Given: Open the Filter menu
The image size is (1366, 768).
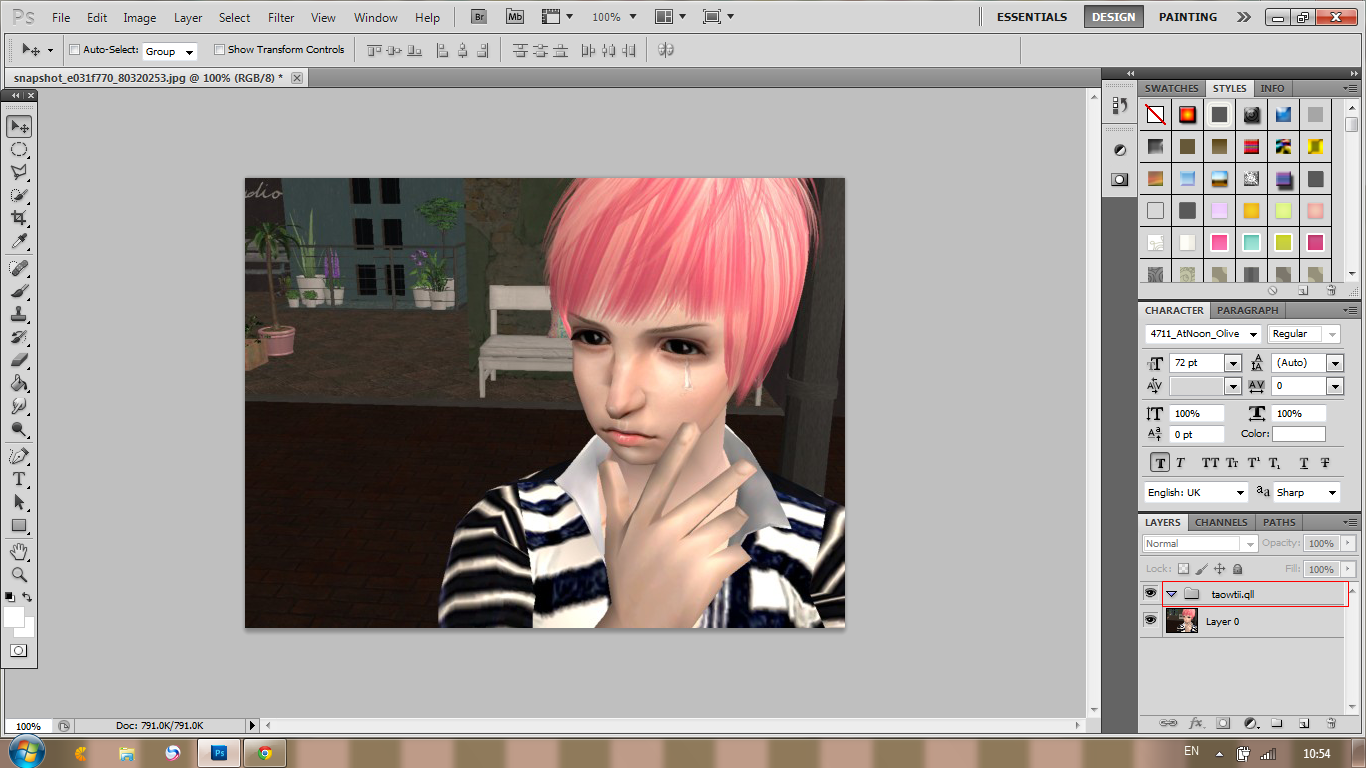Looking at the screenshot, I should tap(281, 18).
